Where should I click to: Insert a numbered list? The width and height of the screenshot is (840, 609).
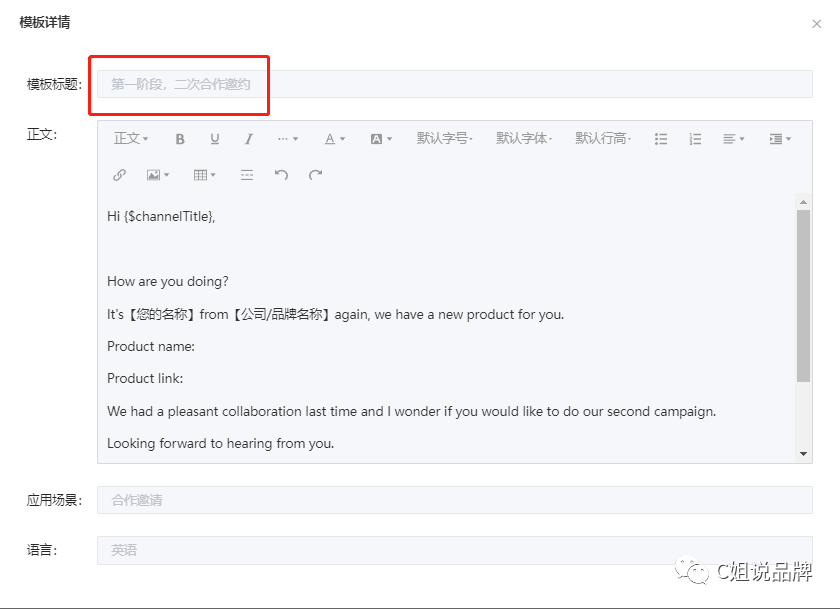pyautogui.click(x=695, y=139)
